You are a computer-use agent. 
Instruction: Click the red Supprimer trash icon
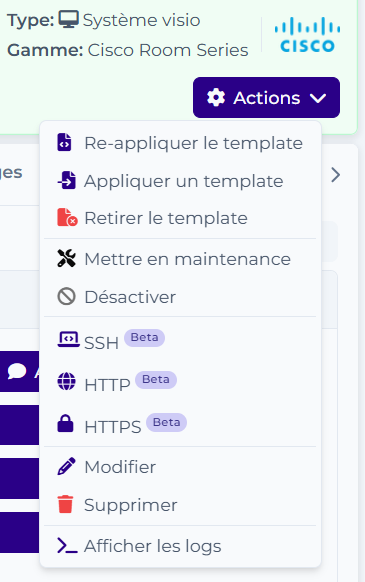[x=65, y=504]
